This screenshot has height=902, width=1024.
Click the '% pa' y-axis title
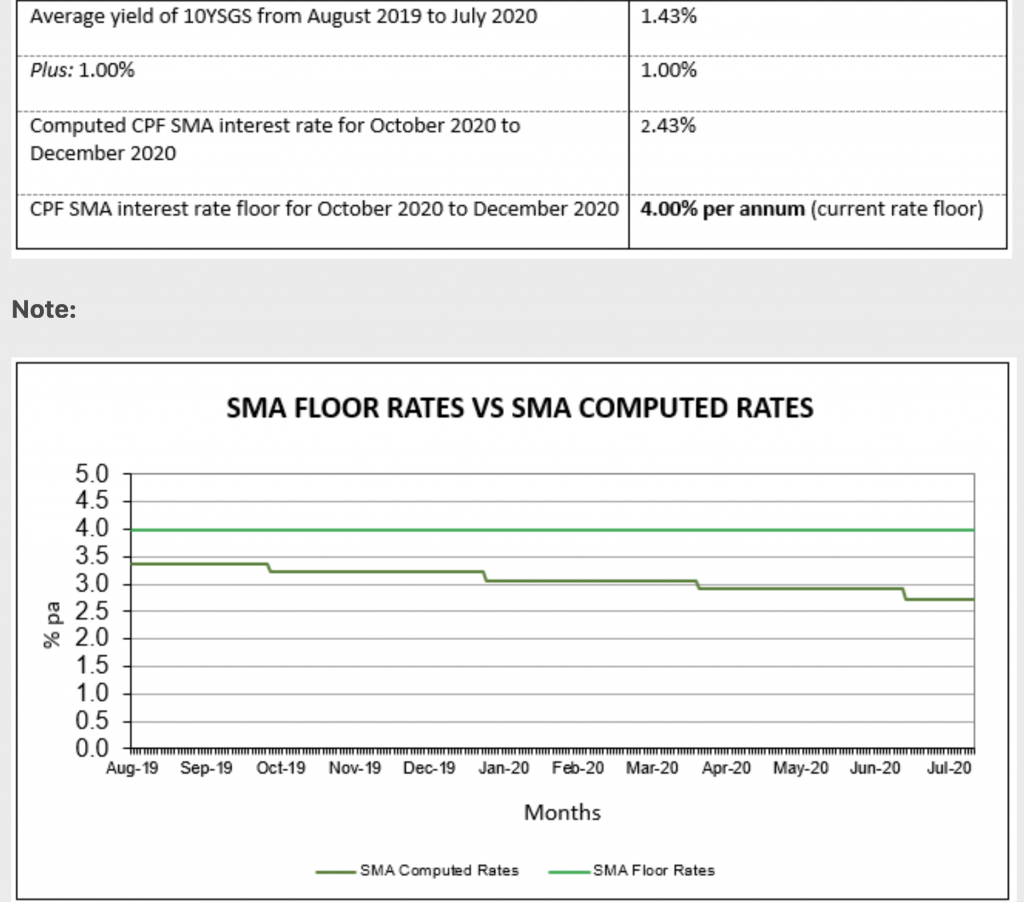pyautogui.click(x=52, y=624)
